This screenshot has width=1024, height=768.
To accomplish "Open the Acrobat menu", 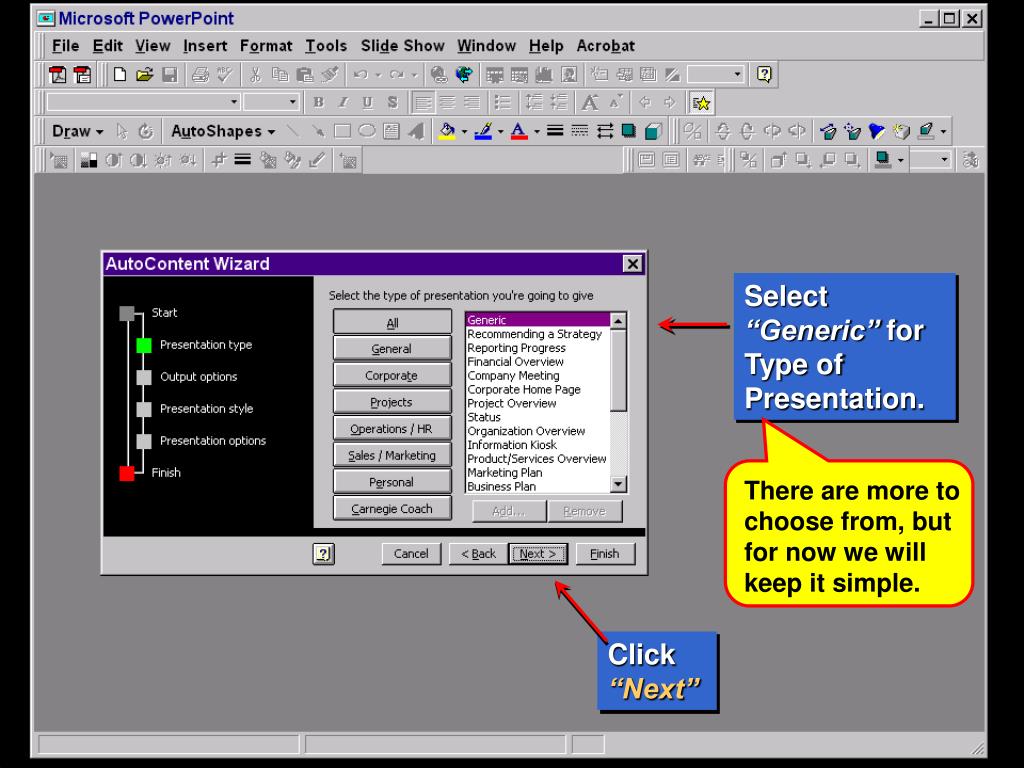I will (x=605, y=46).
